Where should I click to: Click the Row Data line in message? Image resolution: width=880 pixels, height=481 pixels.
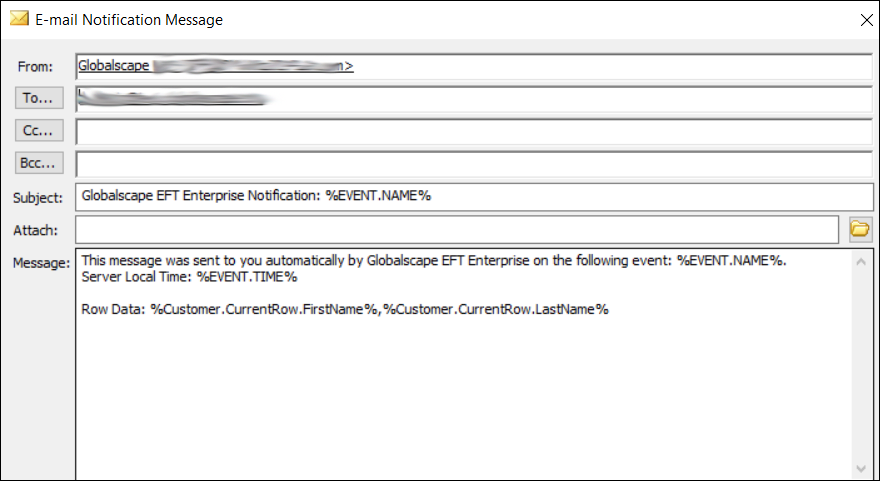(345, 310)
